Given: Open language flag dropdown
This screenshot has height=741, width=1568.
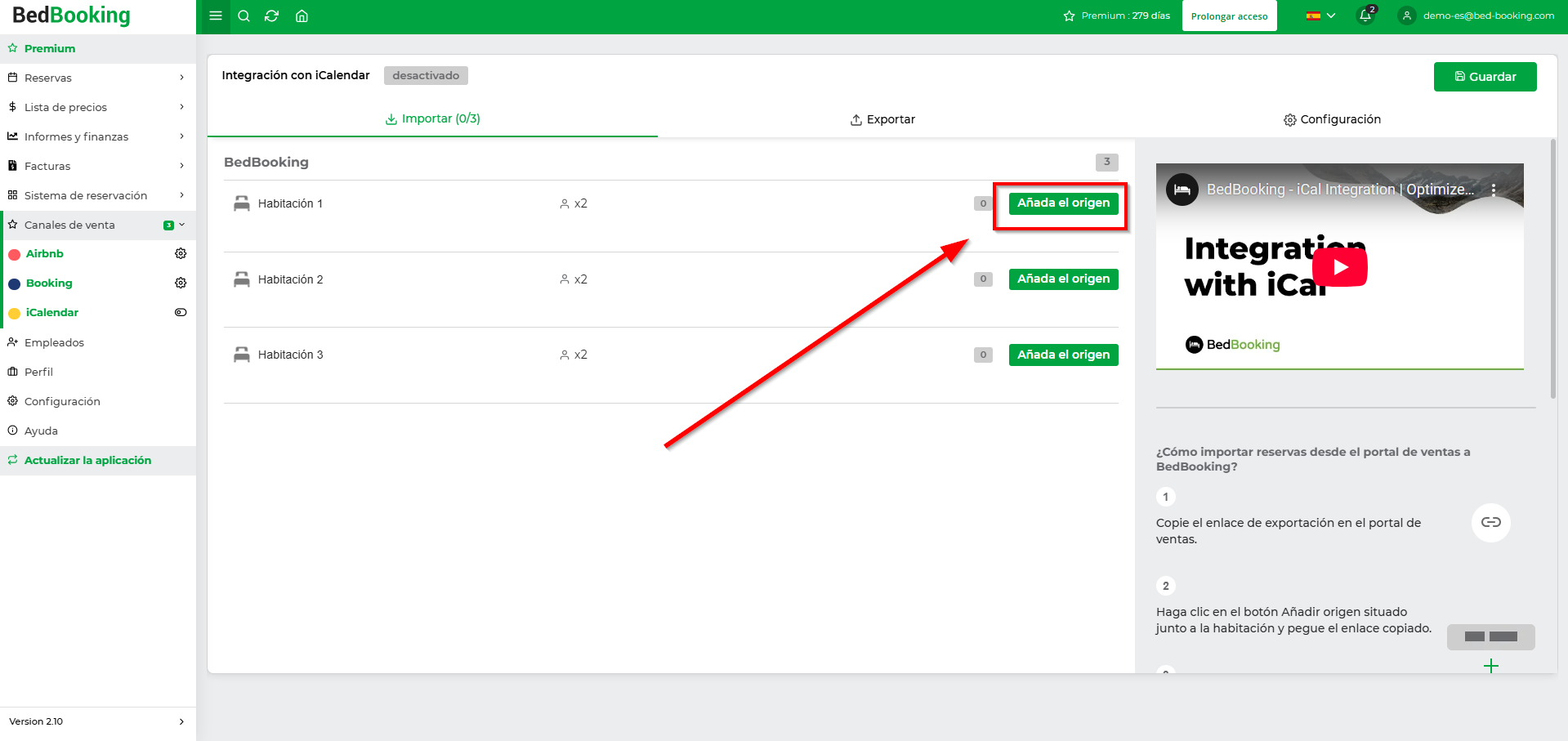Looking at the screenshot, I should pos(1320,16).
